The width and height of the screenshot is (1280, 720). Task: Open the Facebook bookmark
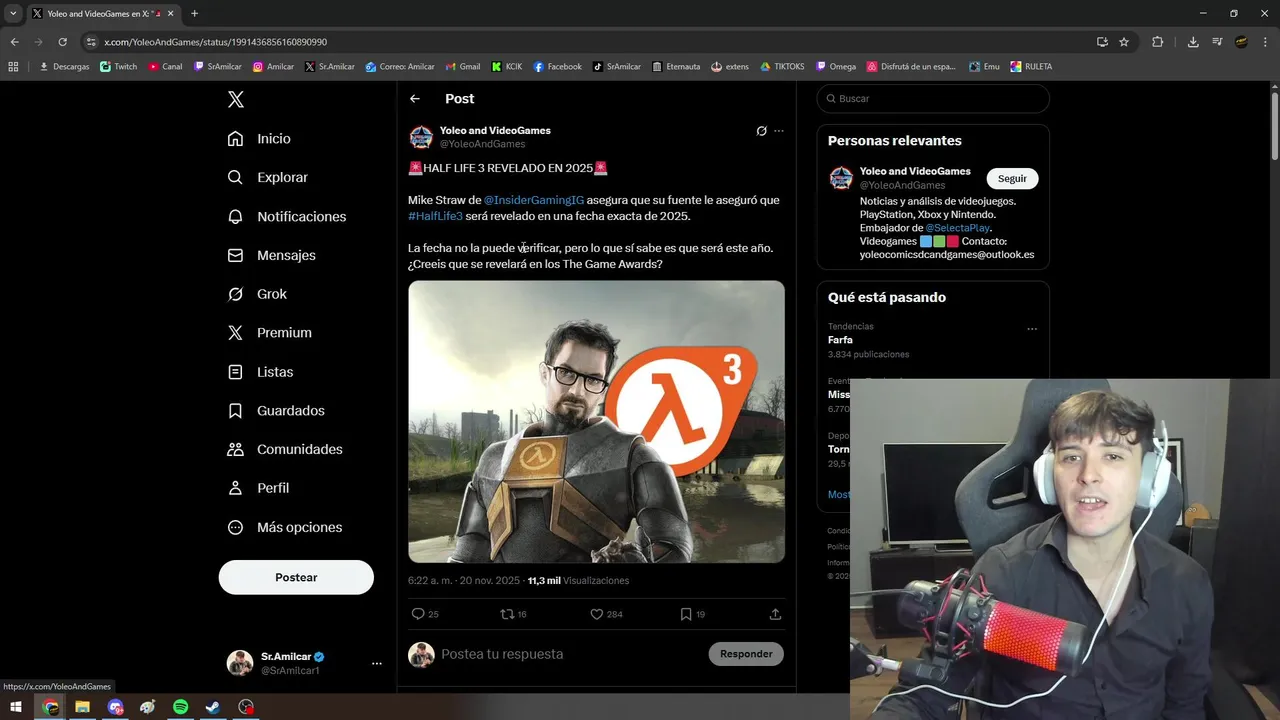557,67
